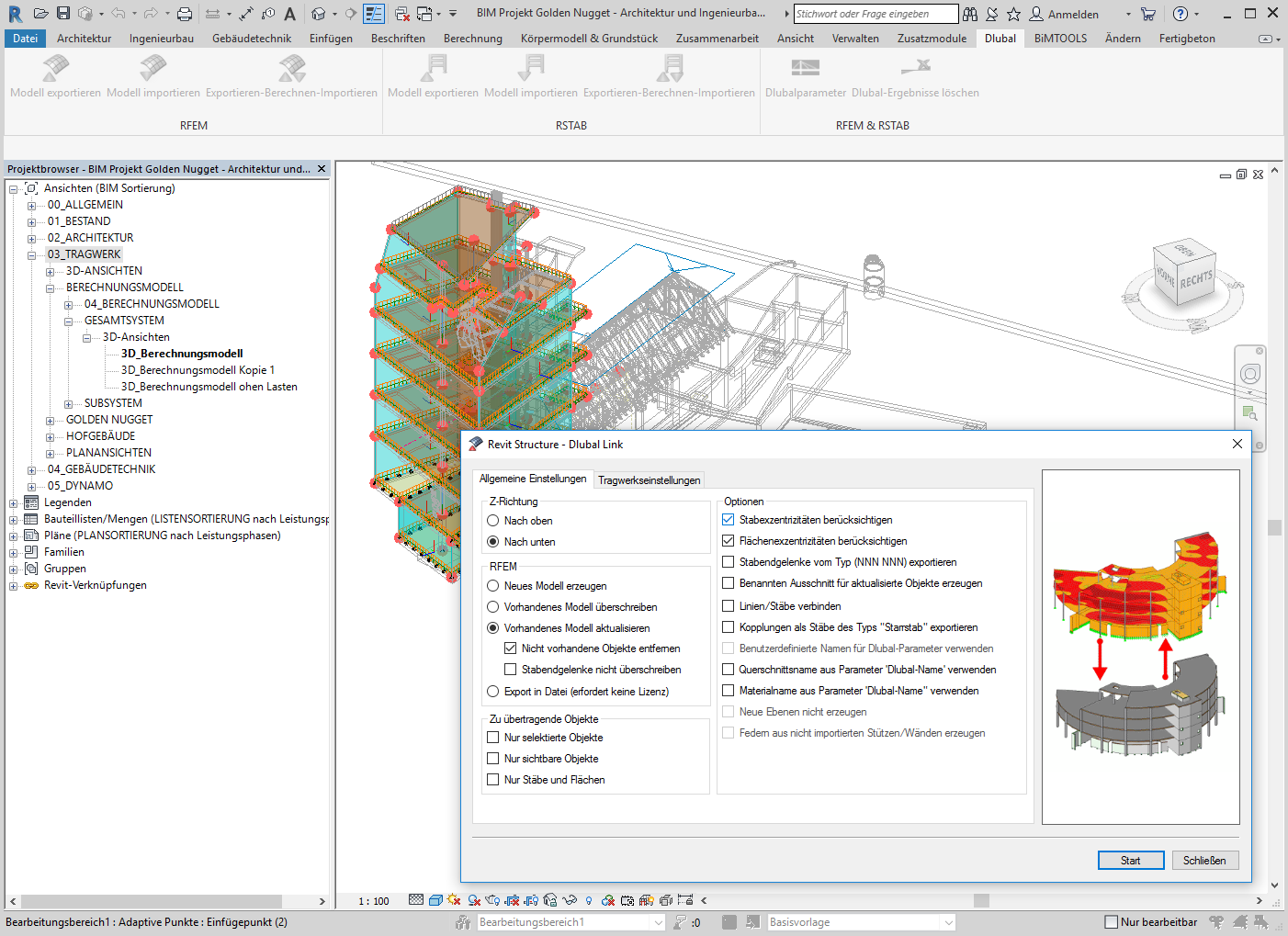This screenshot has height=936, width=1288.
Task: Enable the Nur Stäbe und Flächen checkbox
Action: tap(493, 779)
